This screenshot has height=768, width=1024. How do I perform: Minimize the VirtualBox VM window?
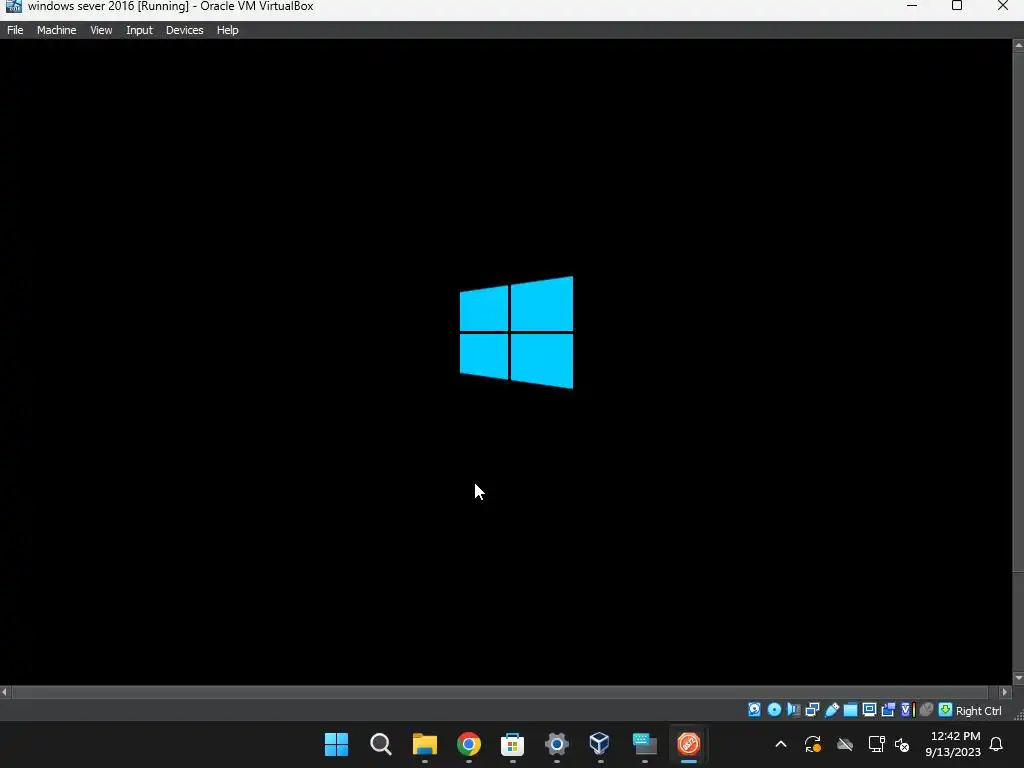[x=912, y=6]
